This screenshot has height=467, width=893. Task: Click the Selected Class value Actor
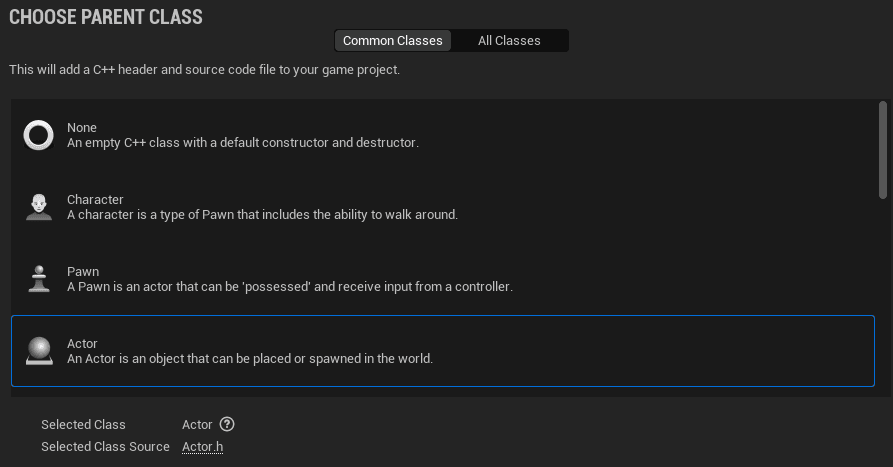click(x=197, y=424)
